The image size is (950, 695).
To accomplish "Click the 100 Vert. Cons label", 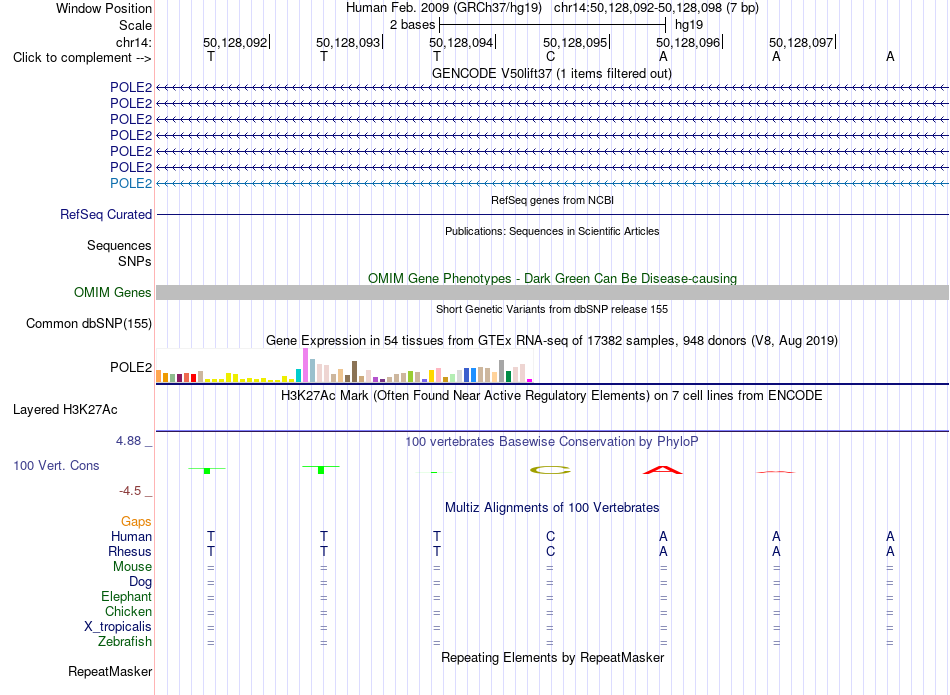I will click(56, 465).
